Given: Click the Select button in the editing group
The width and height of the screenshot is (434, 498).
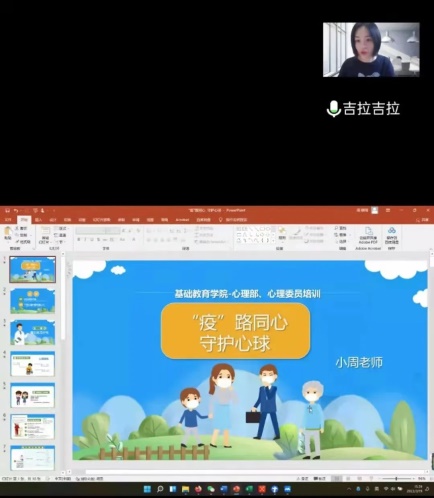Looking at the screenshot, I should click(341, 241).
